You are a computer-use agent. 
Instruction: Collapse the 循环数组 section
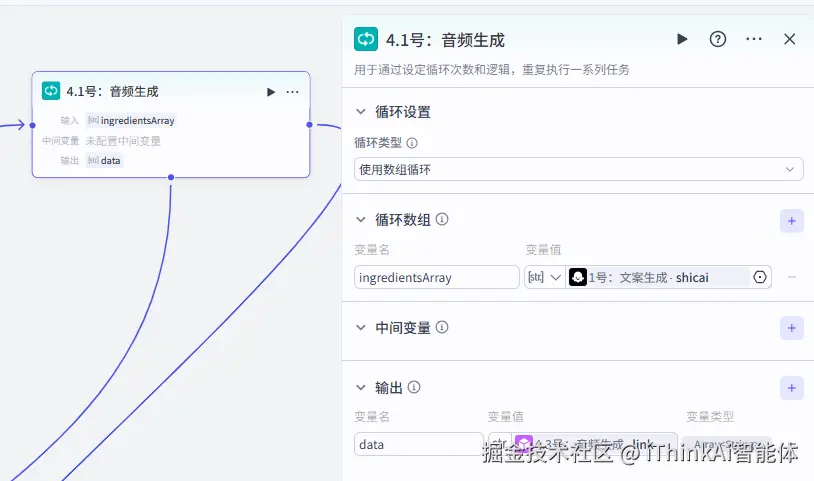pos(361,219)
